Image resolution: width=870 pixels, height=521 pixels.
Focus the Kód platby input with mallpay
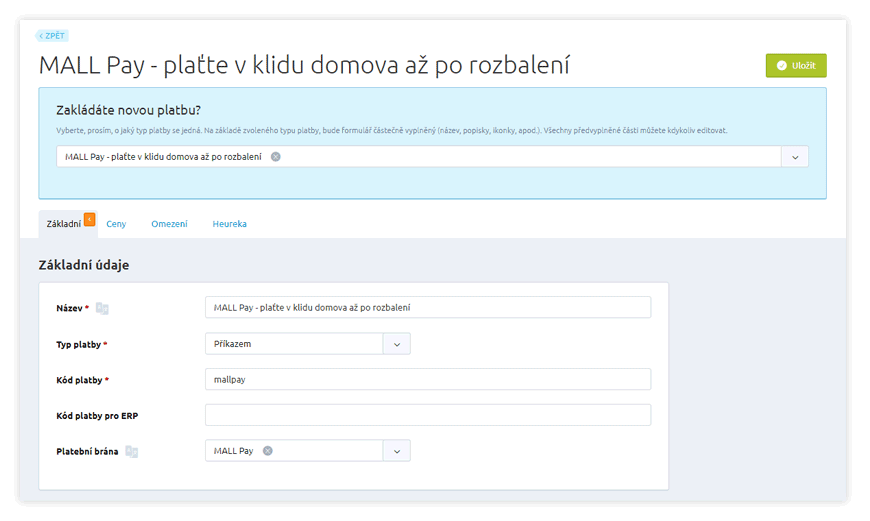[428, 380]
